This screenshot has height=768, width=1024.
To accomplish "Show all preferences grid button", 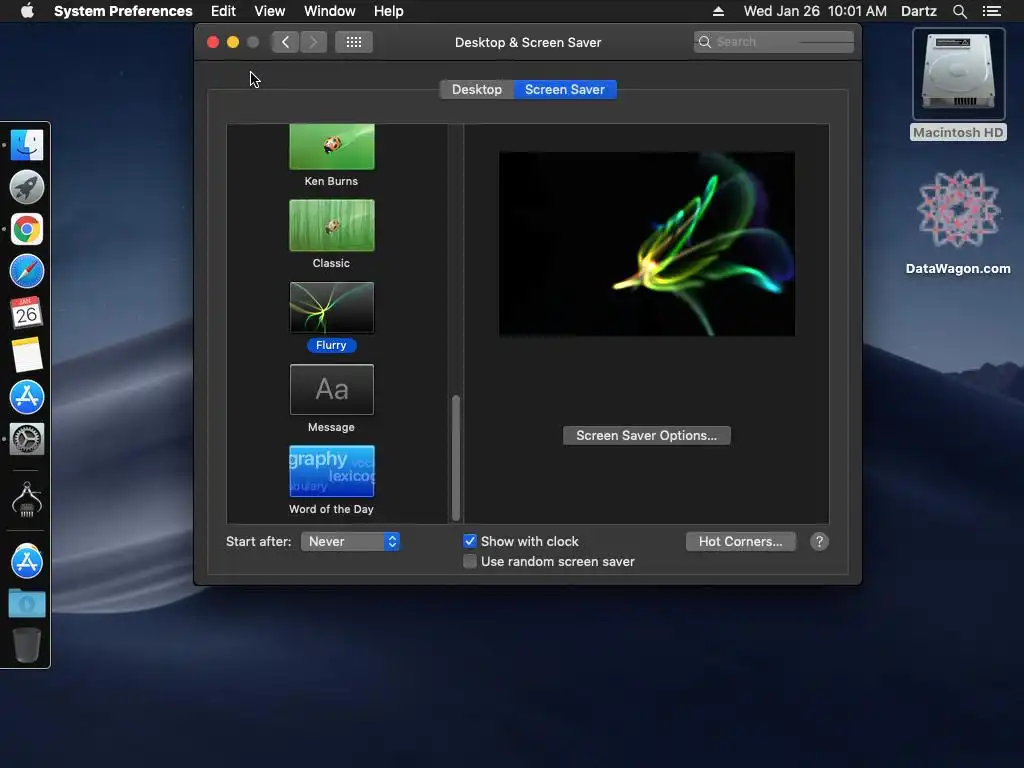I will click(x=354, y=42).
